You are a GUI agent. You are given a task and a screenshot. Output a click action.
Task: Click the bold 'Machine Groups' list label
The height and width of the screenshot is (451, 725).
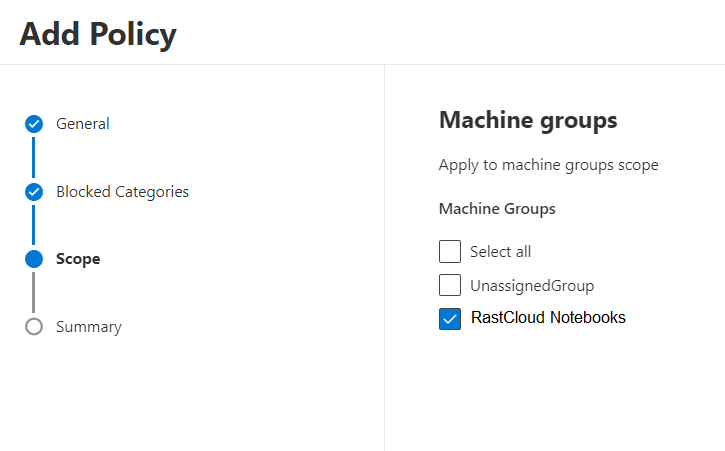pyautogui.click(x=497, y=209)
